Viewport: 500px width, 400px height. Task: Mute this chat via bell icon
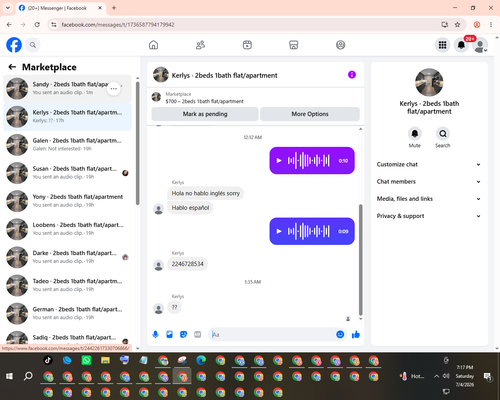(x=415, y=134)
